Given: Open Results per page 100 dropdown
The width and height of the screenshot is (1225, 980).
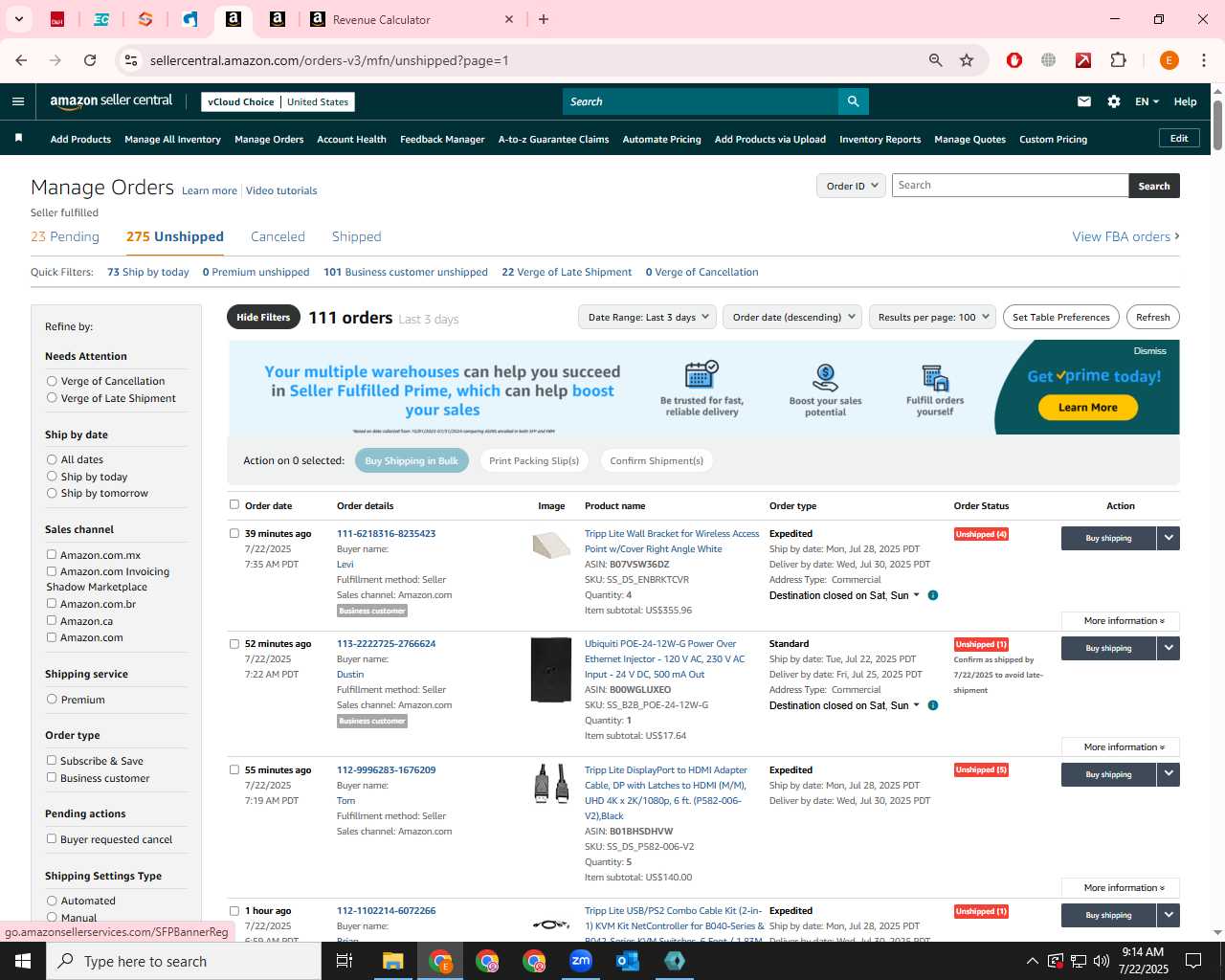Looking at the screenshot, I should 933,317.
